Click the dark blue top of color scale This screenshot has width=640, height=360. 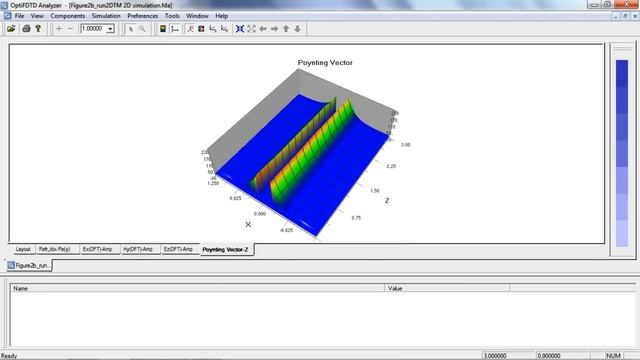click(x=622, y=73)
